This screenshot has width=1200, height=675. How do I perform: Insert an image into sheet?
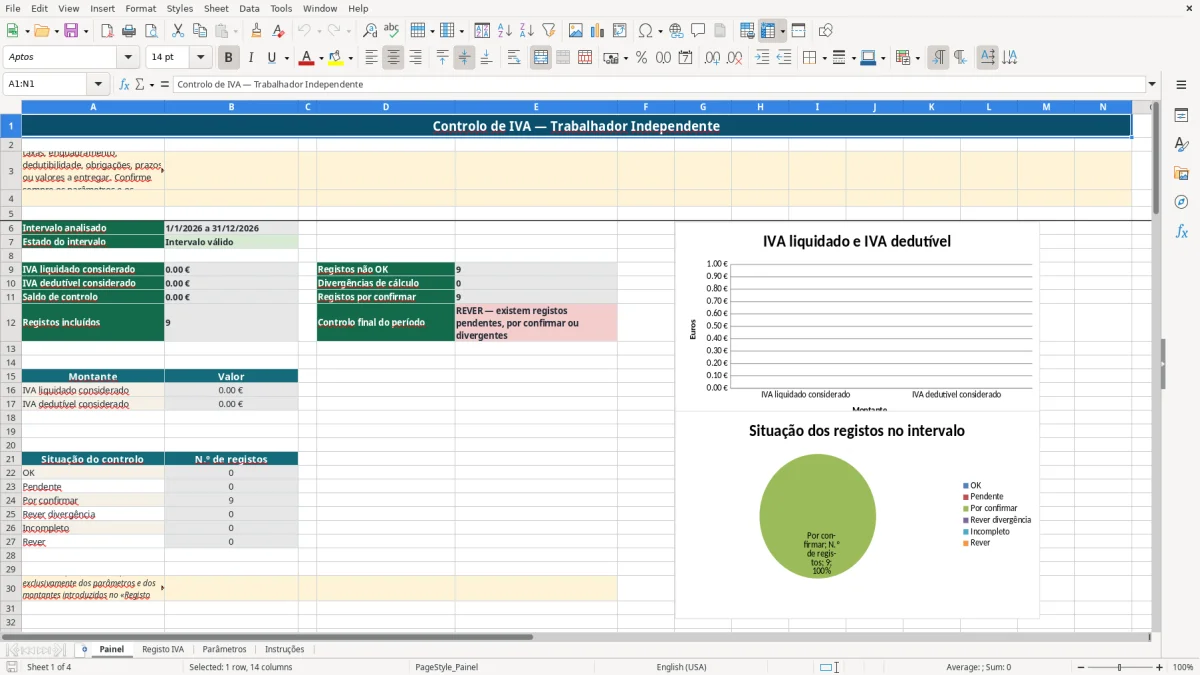575,31
